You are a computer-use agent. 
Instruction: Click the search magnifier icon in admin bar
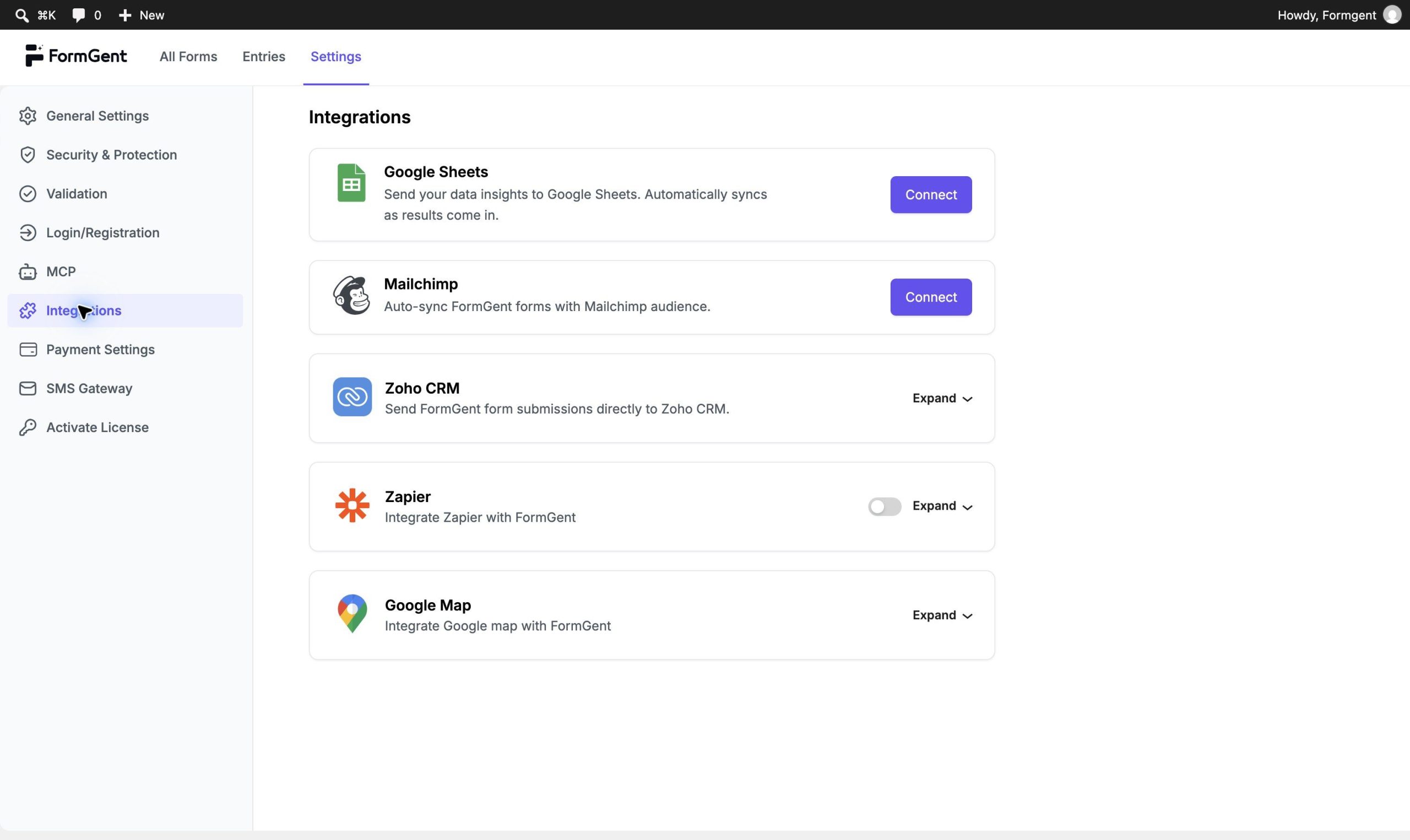[21, 15]
